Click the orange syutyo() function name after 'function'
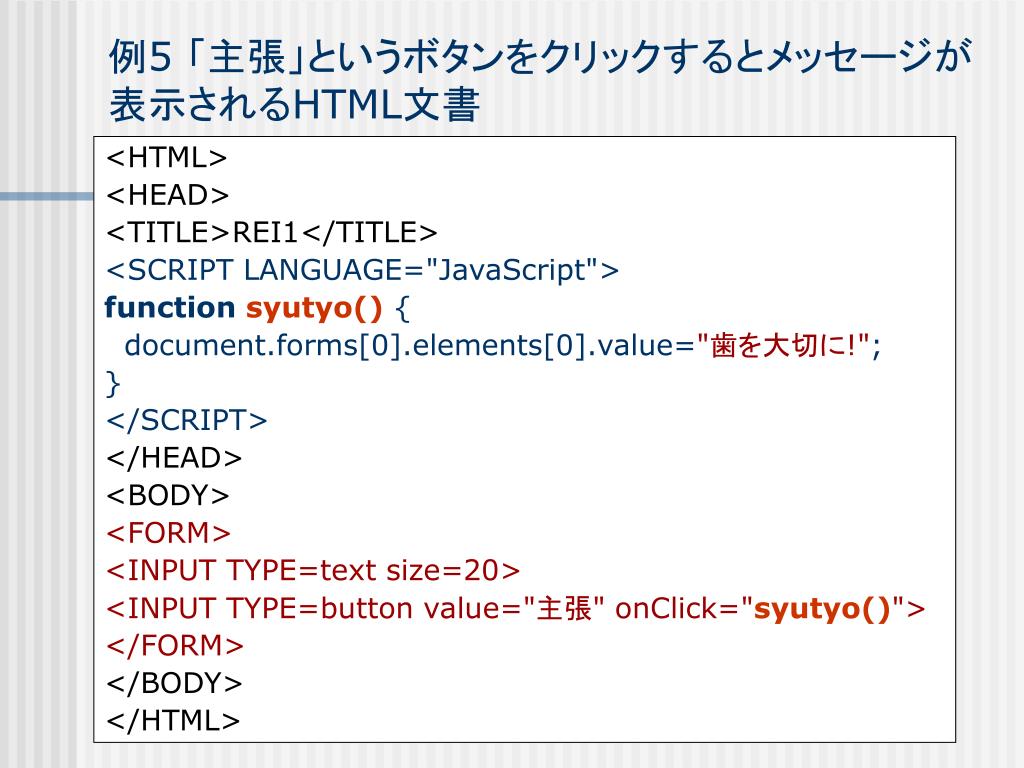This screenshot has height=768, width=1024. [314, 308]
